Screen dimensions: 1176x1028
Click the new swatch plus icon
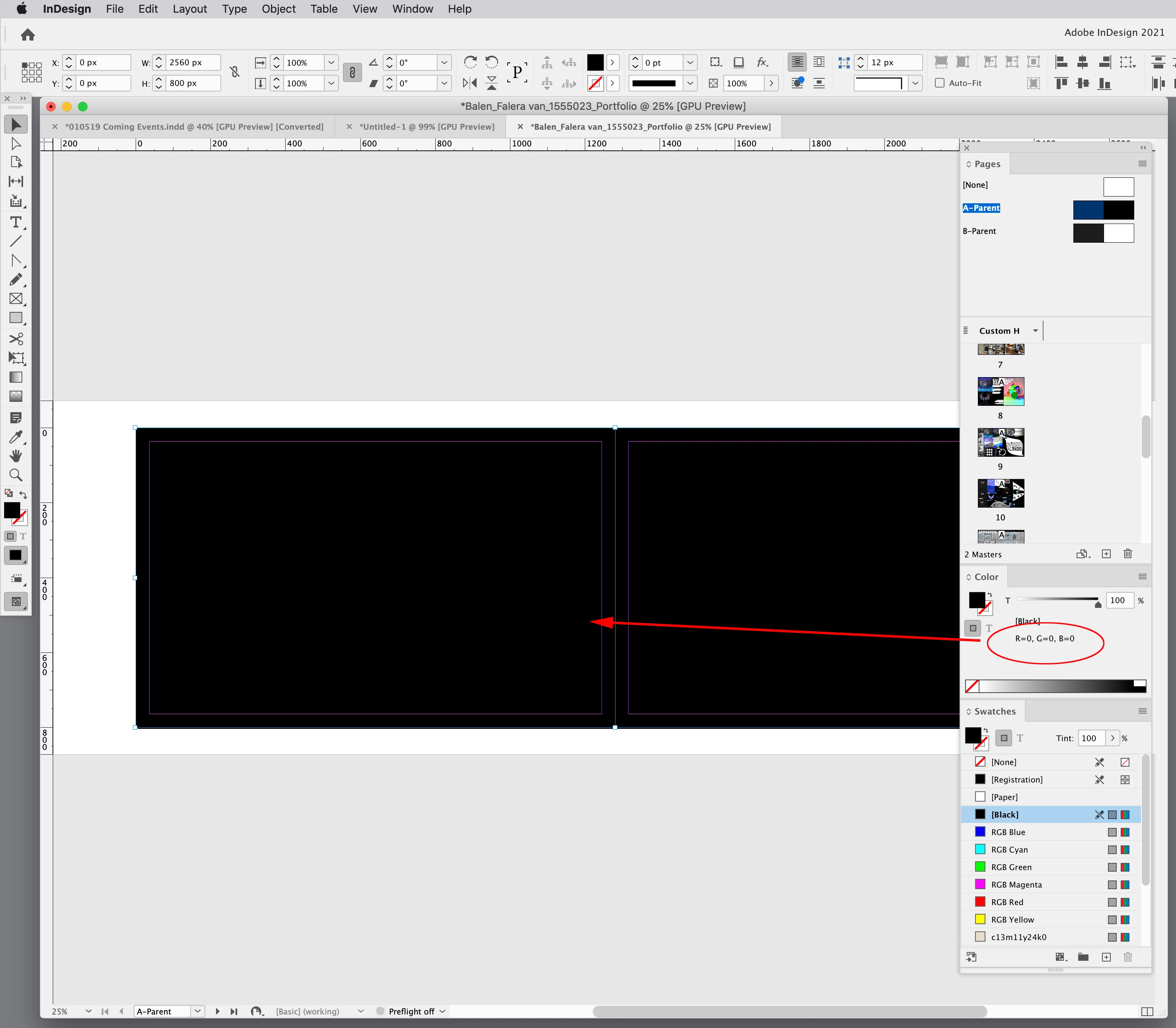pos(1106,957)
